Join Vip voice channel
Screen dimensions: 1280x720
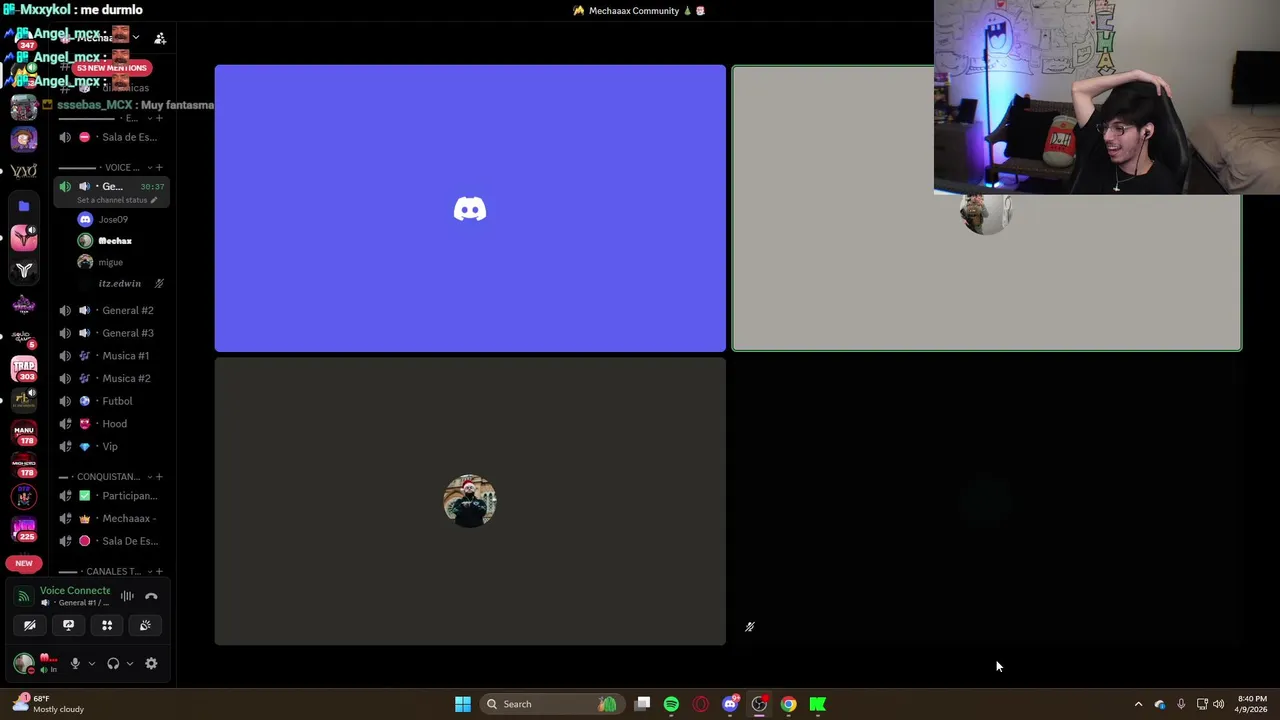[x=111, y=446]
